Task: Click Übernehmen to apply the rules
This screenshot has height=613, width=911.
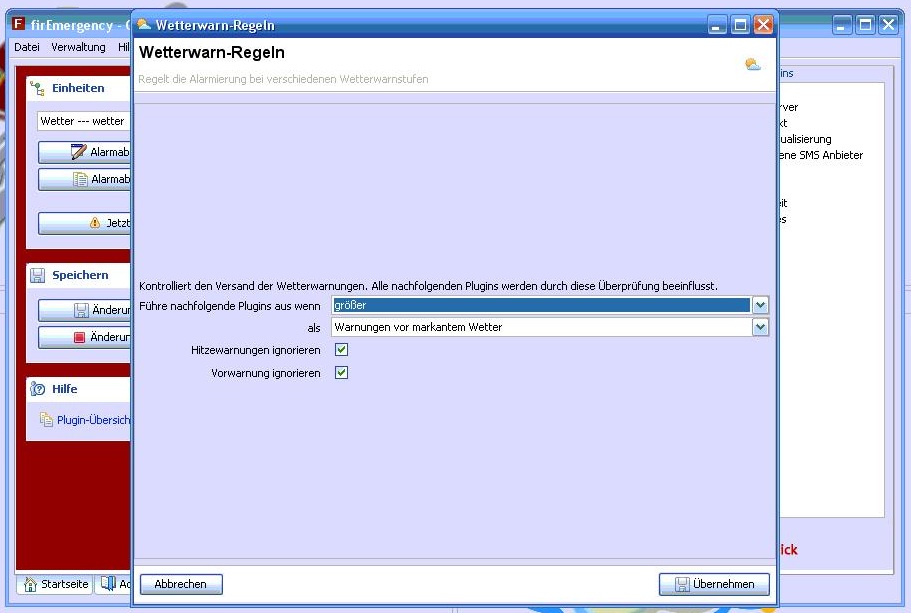Action: [713, 584]
